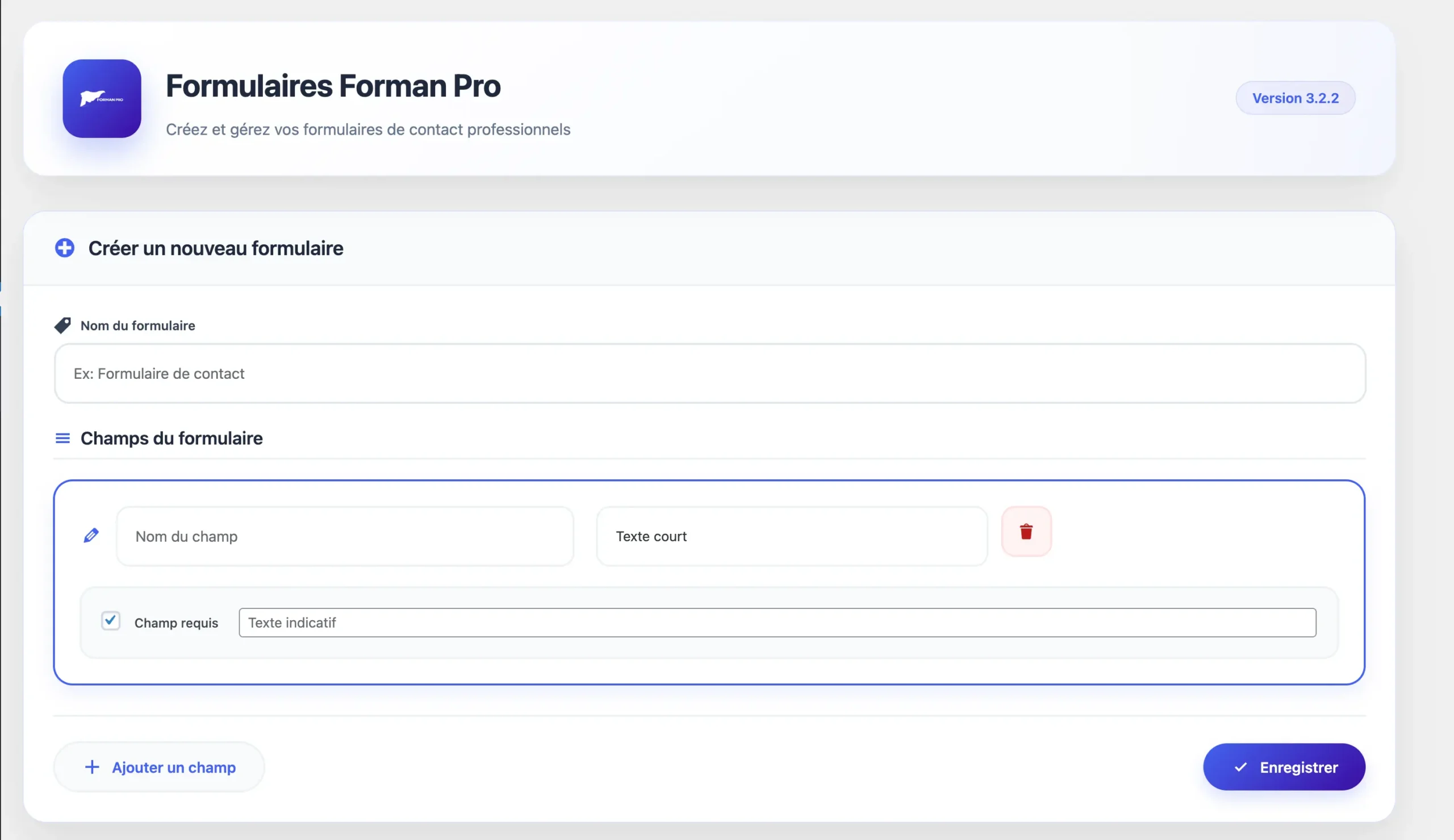Click the list icon beside Champs du formulaire
The image size is (1454, 840).
62,438
